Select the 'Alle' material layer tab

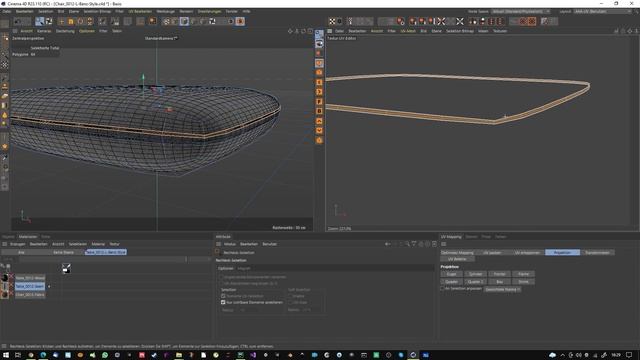point(21,252)
